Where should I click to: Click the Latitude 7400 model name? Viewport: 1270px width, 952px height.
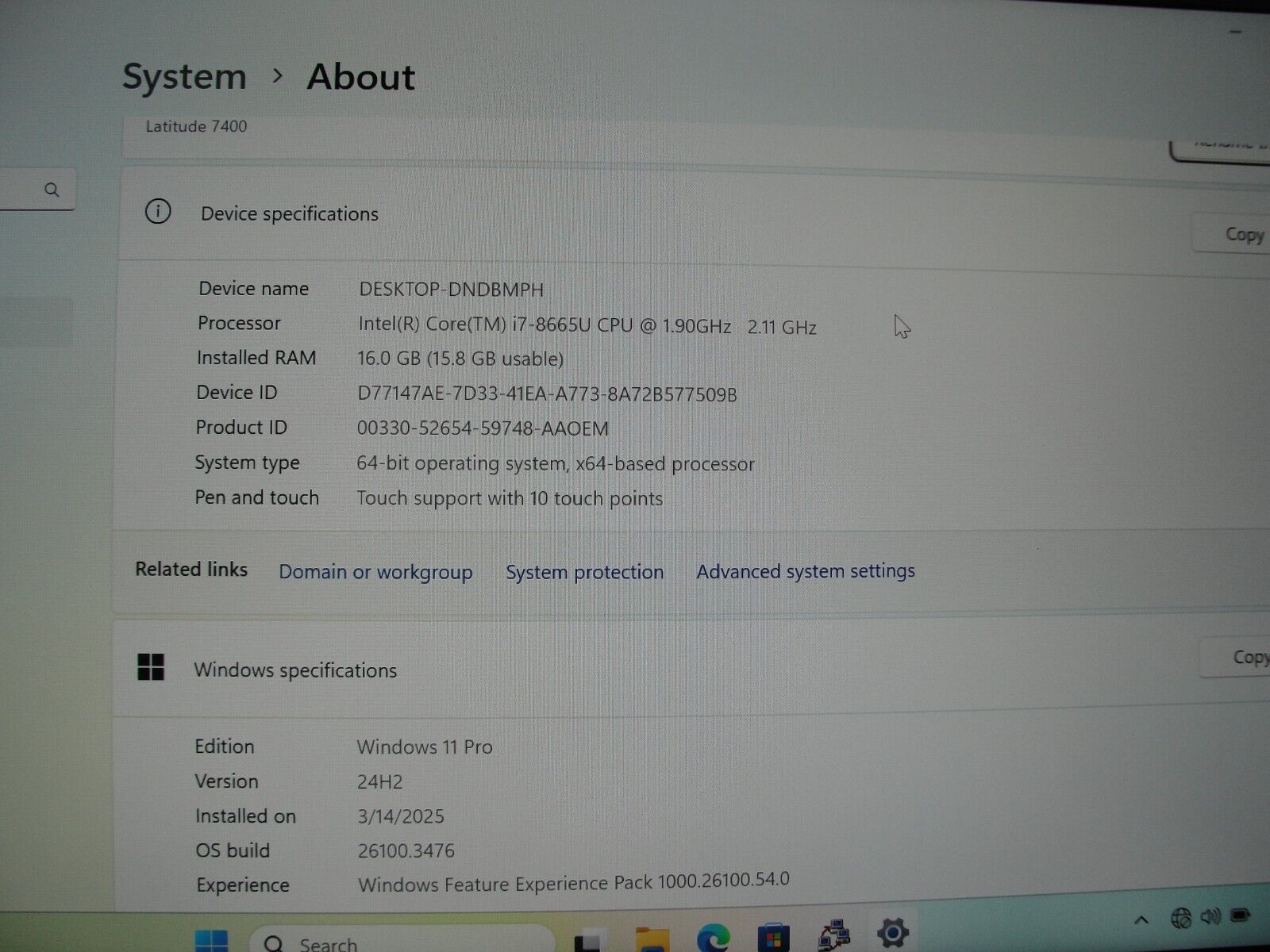[x=197, y=126]
